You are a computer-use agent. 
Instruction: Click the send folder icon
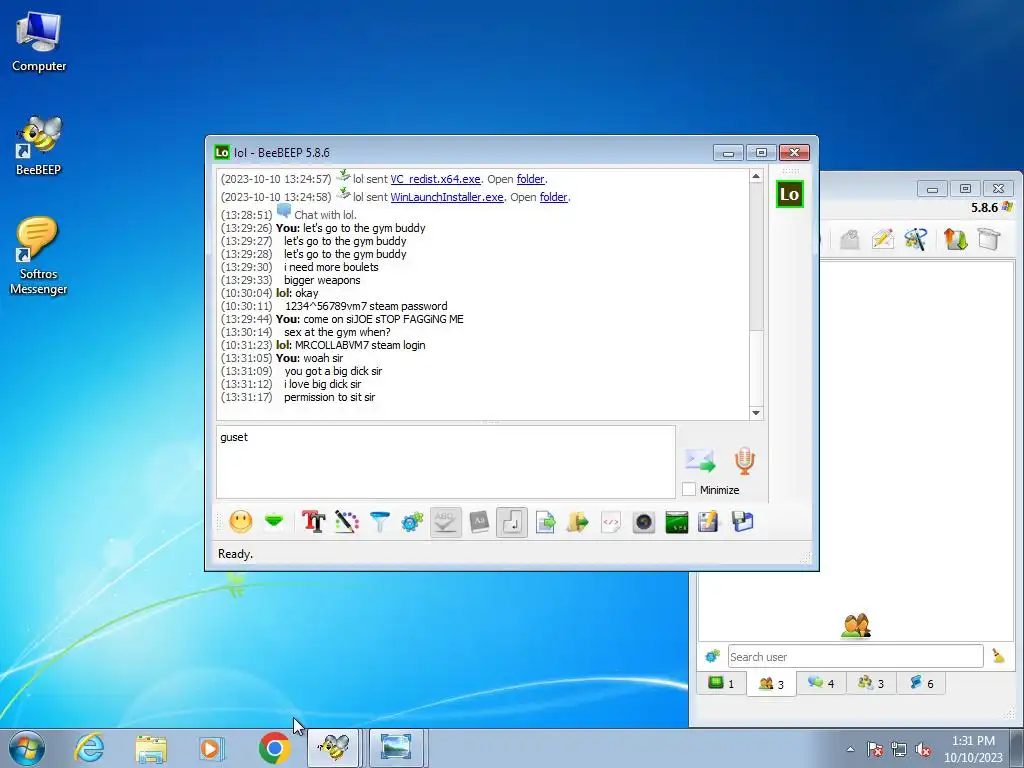coord(578,522)
